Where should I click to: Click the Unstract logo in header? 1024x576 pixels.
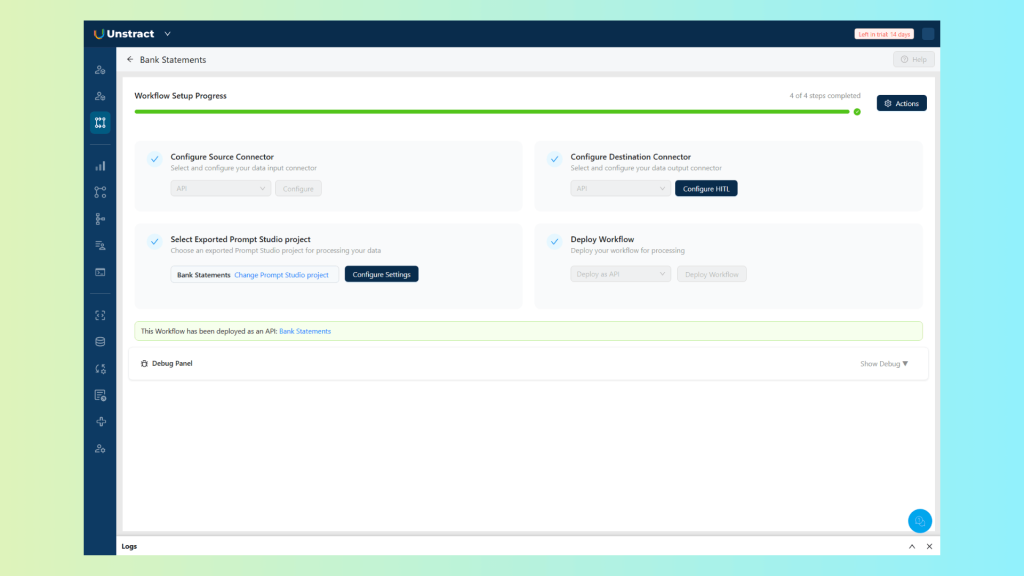tap(124, 34)
